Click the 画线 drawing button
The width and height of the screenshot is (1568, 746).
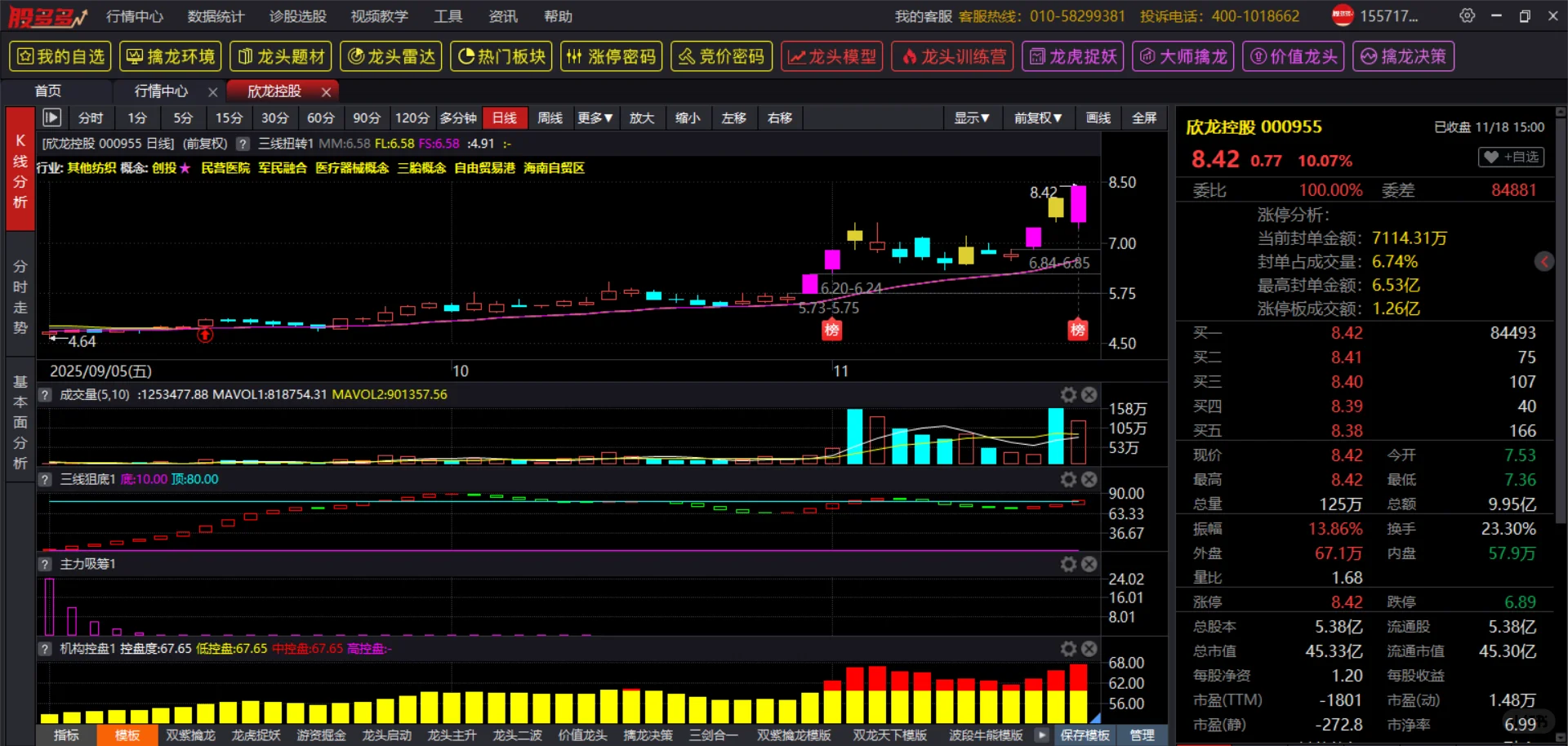click(1098, 118)
